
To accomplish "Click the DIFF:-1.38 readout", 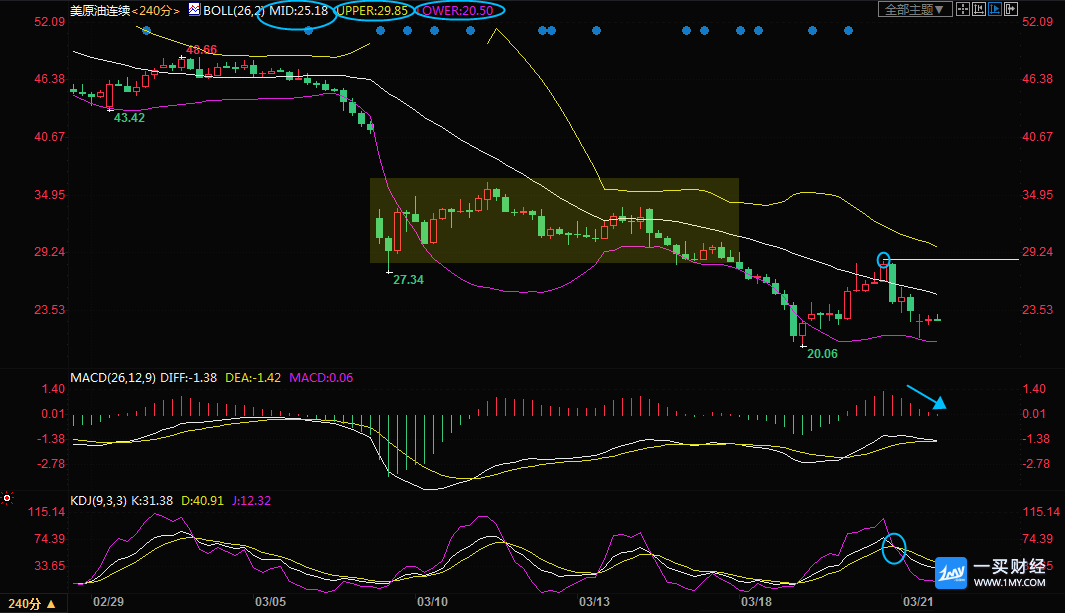I will tap(188, 377).
